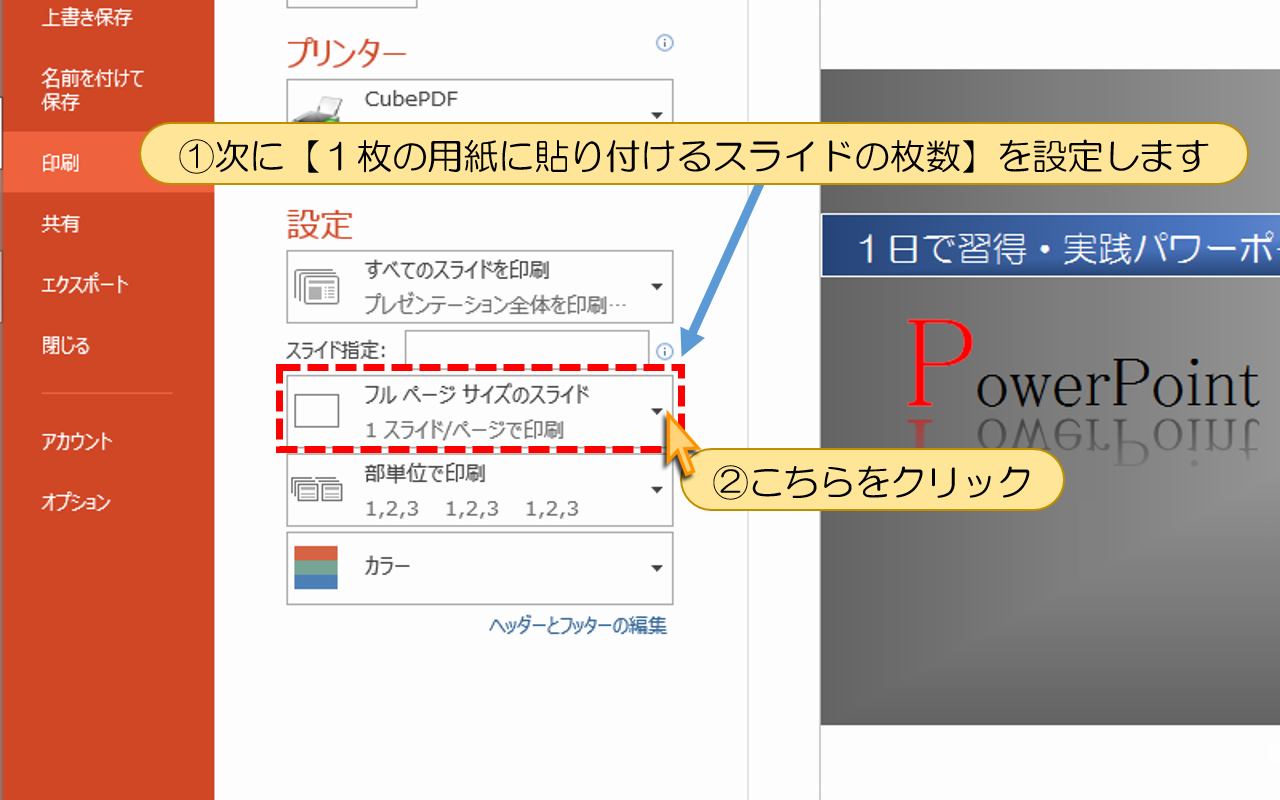Open ヘッダーとフッターの編集 link
The width and height of the screenshot is (1280, 800).
[x=578, y=626]
